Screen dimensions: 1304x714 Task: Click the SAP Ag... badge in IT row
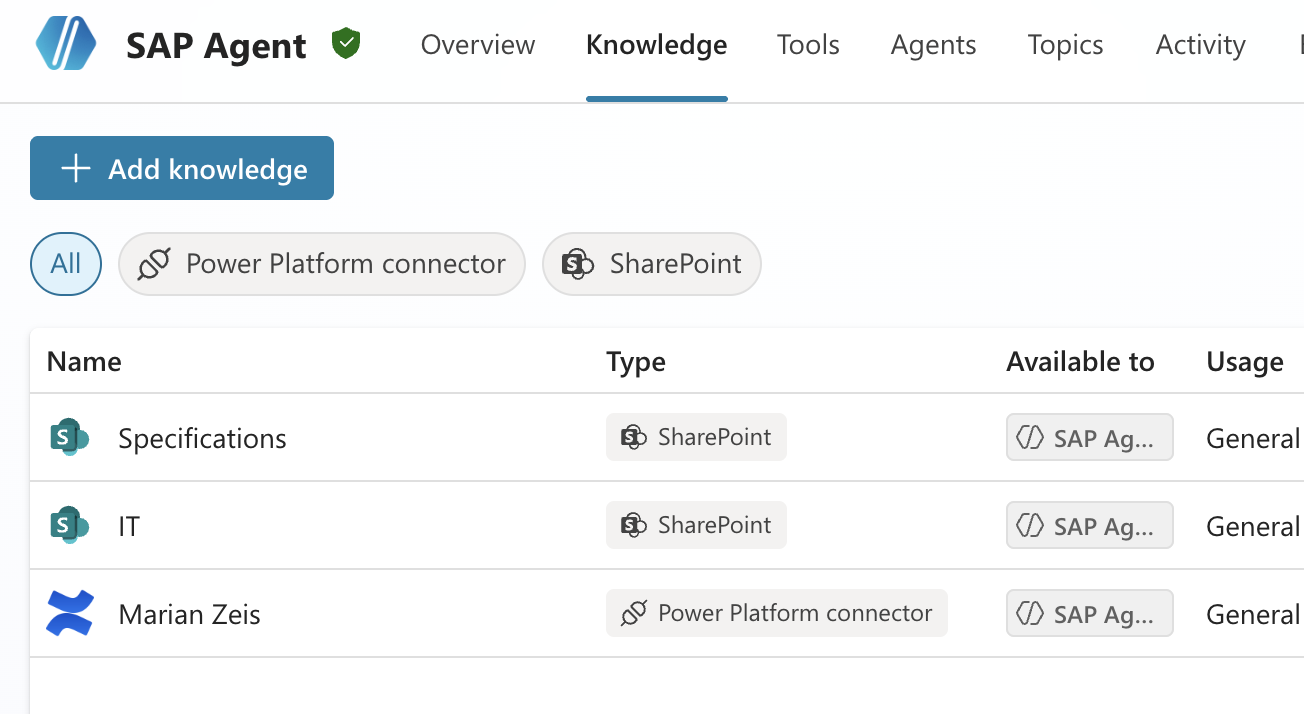1090,526
